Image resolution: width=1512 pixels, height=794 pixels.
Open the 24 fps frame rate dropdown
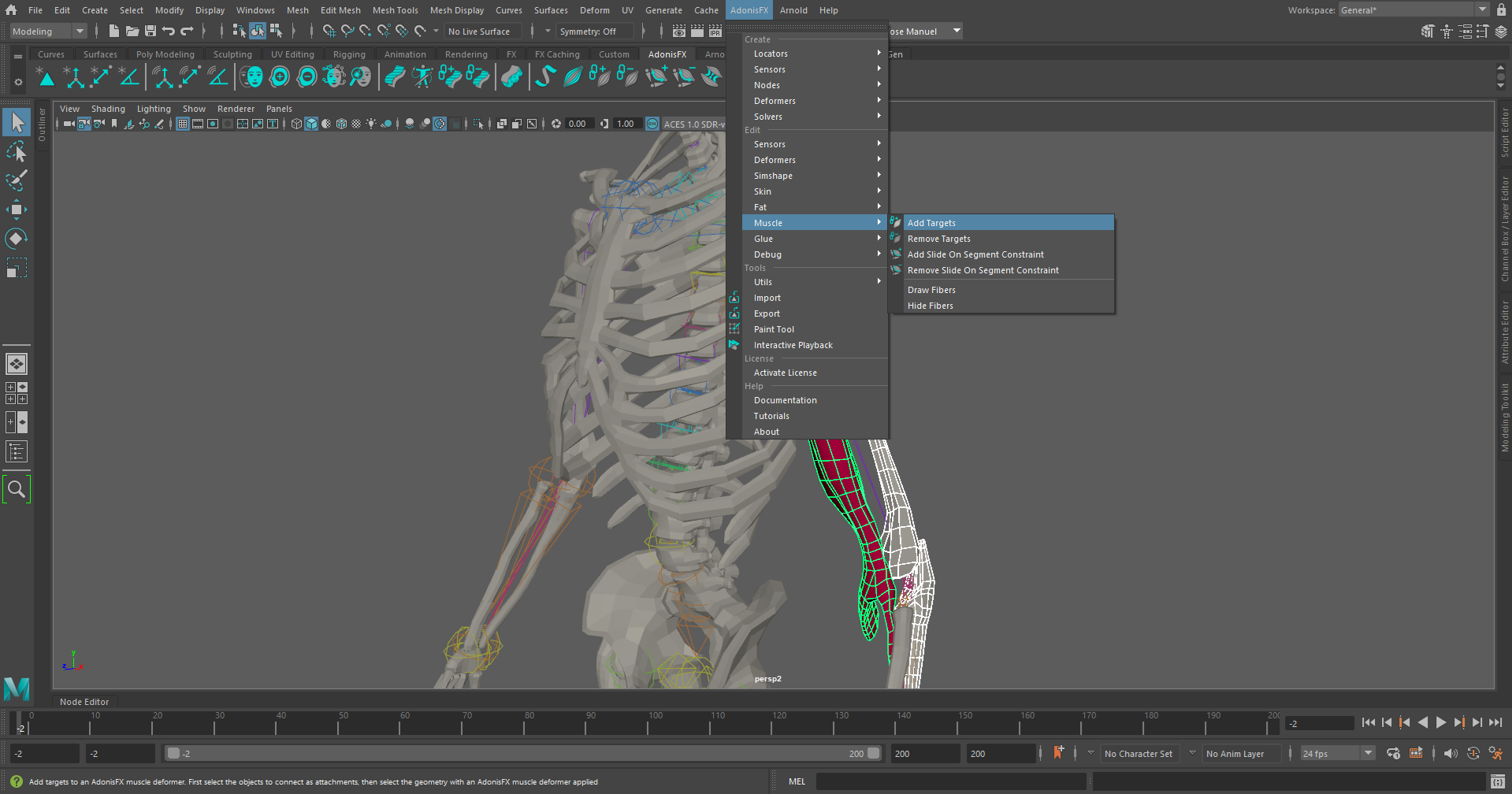(x=1337, y=754)
